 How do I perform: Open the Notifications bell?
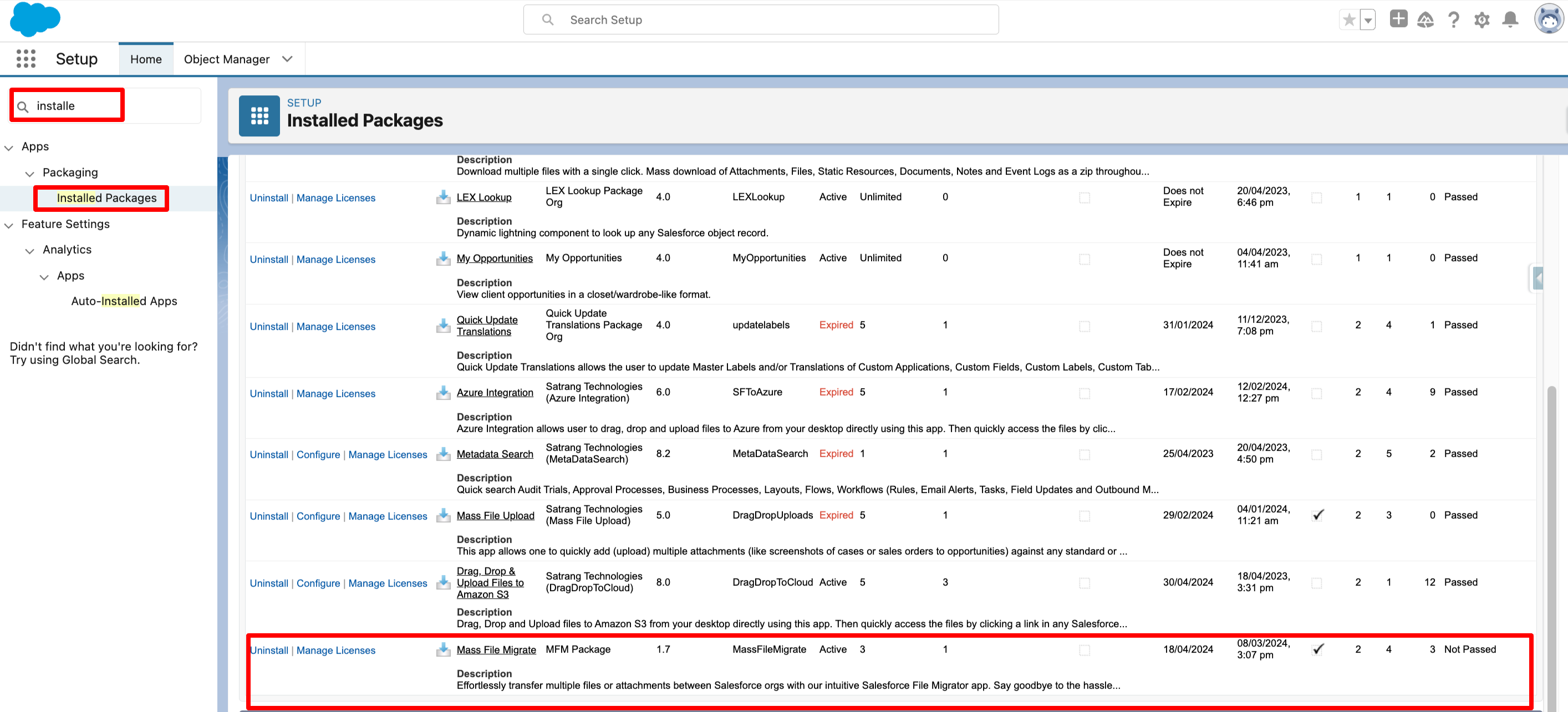pyautogui.click(x=1510, y=20)
